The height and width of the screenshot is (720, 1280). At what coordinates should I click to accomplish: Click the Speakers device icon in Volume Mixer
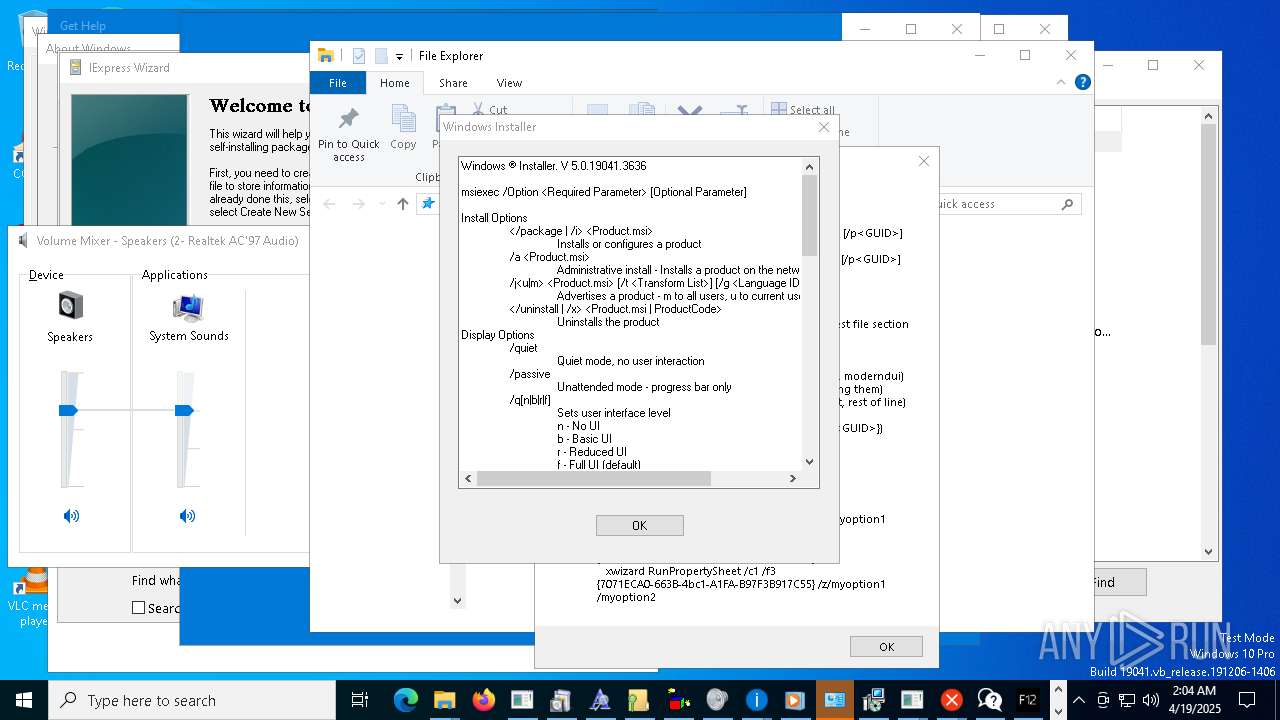(x=70, y=305)
